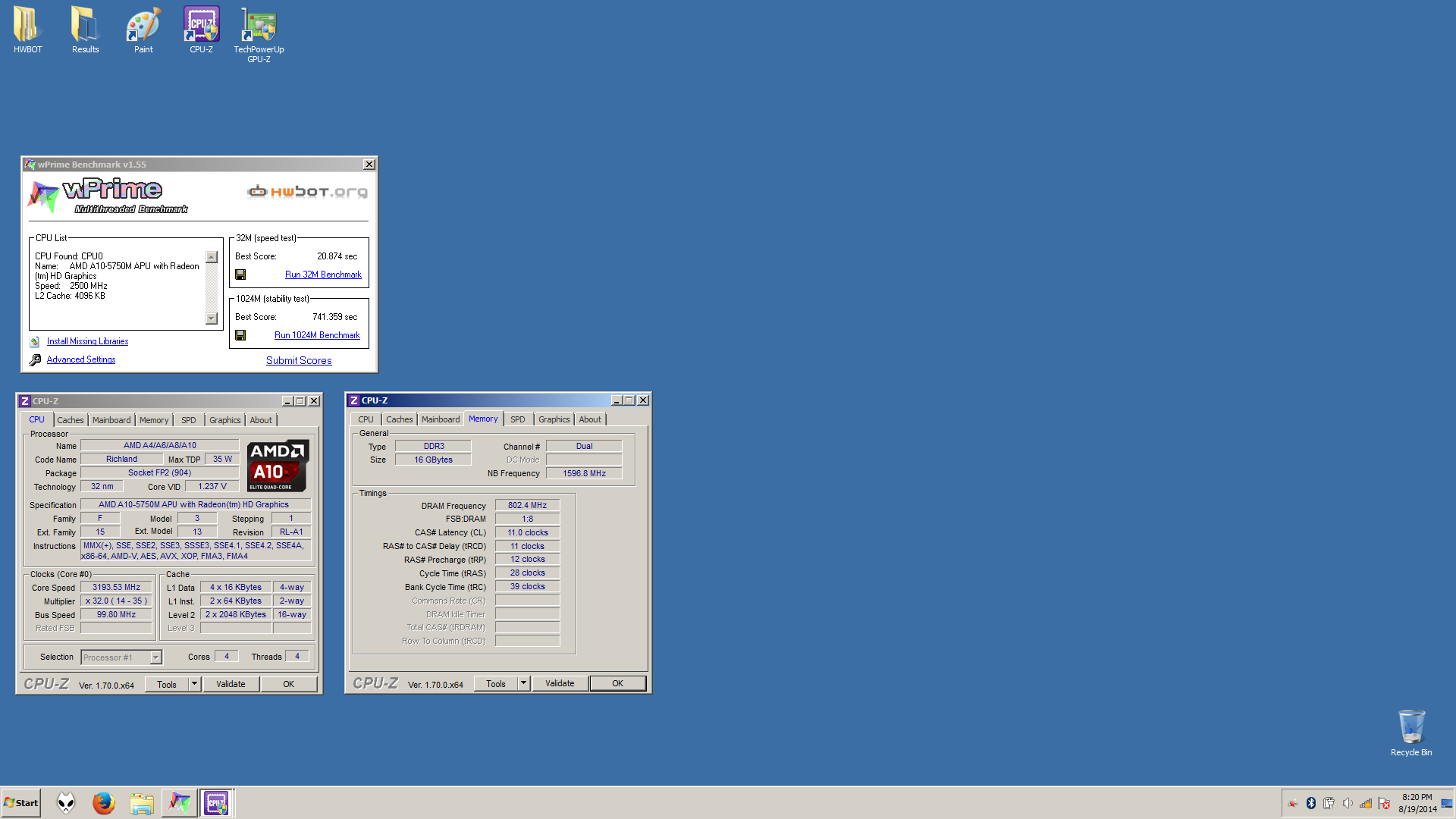Screen dimensions: 1456x819
Task: Open the Start menu
Action: (21, 802)
